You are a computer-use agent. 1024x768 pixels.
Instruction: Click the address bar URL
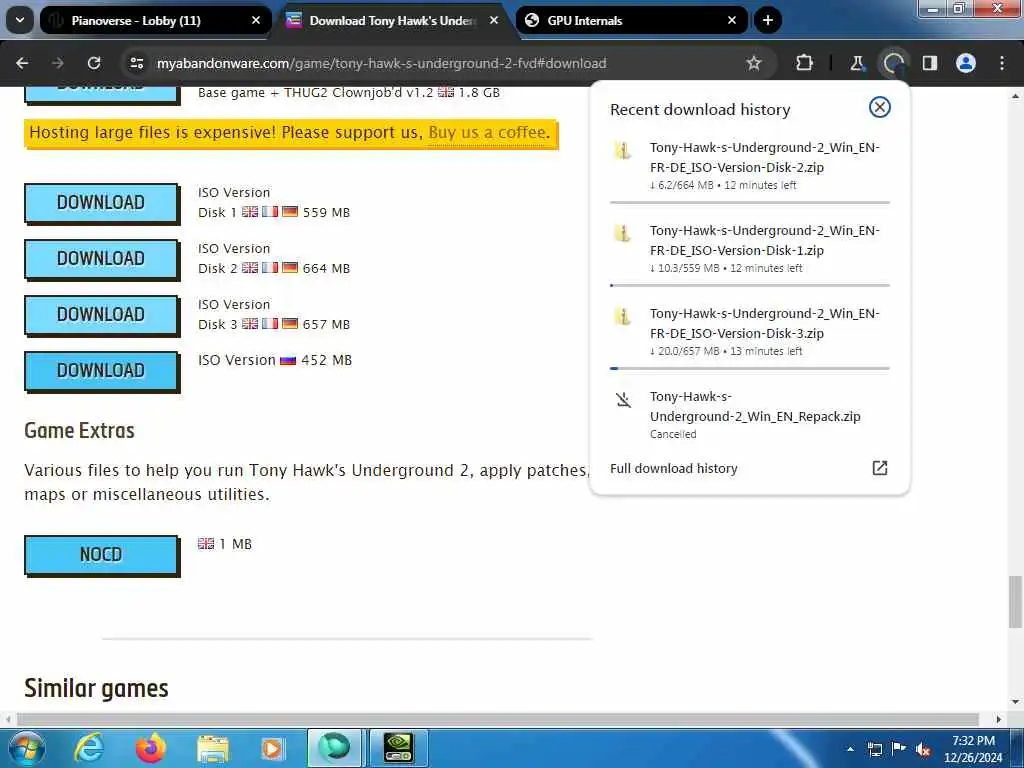(x=381, y=63)
